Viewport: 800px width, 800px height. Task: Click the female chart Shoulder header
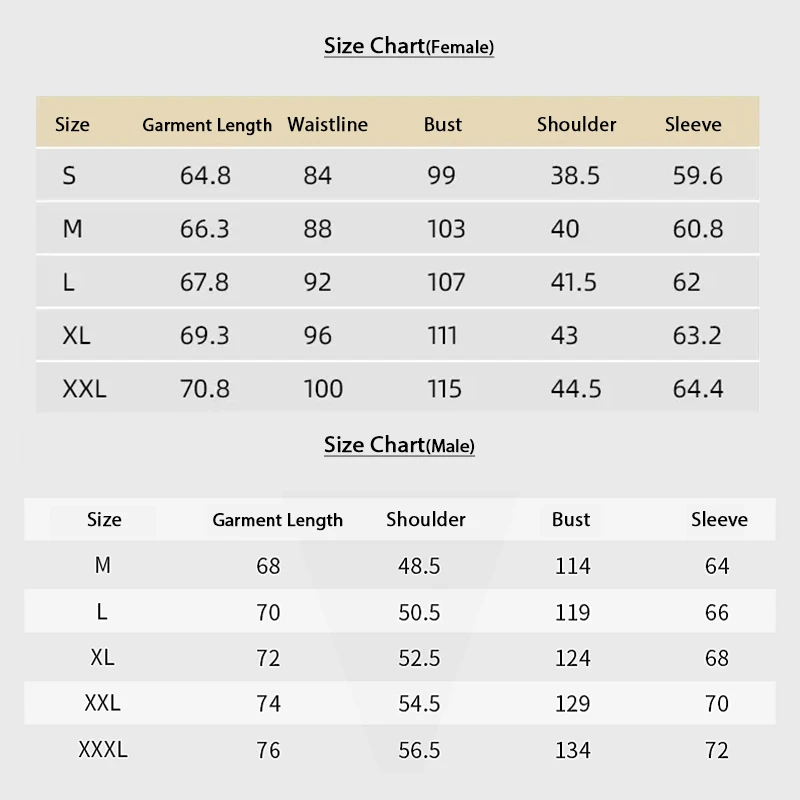[577, 124]
